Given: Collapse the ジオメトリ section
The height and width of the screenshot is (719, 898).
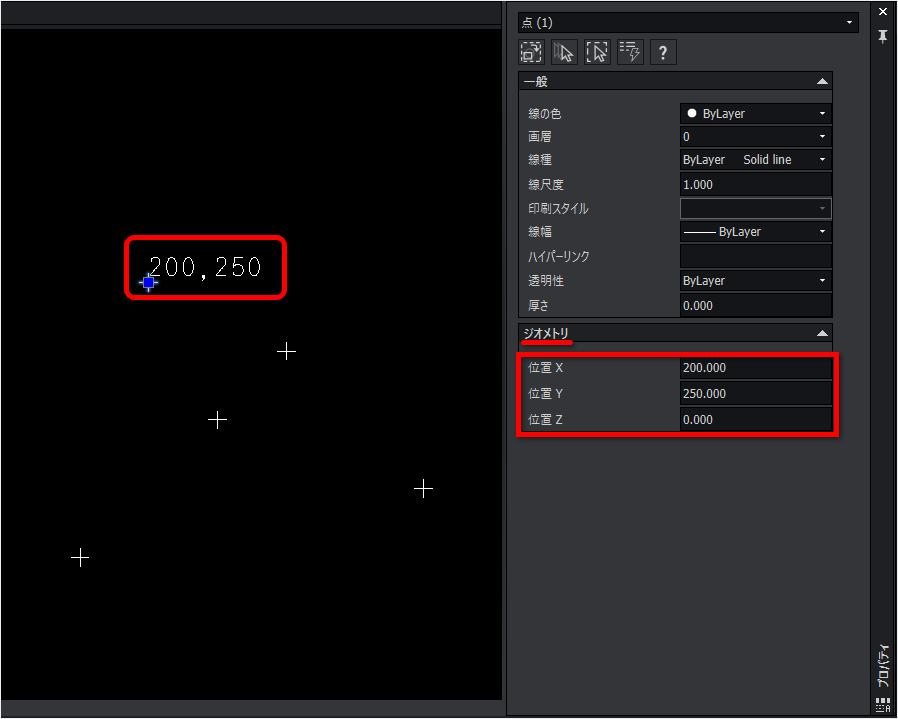Looking at the screenshot, I should [x=821, y=333].
